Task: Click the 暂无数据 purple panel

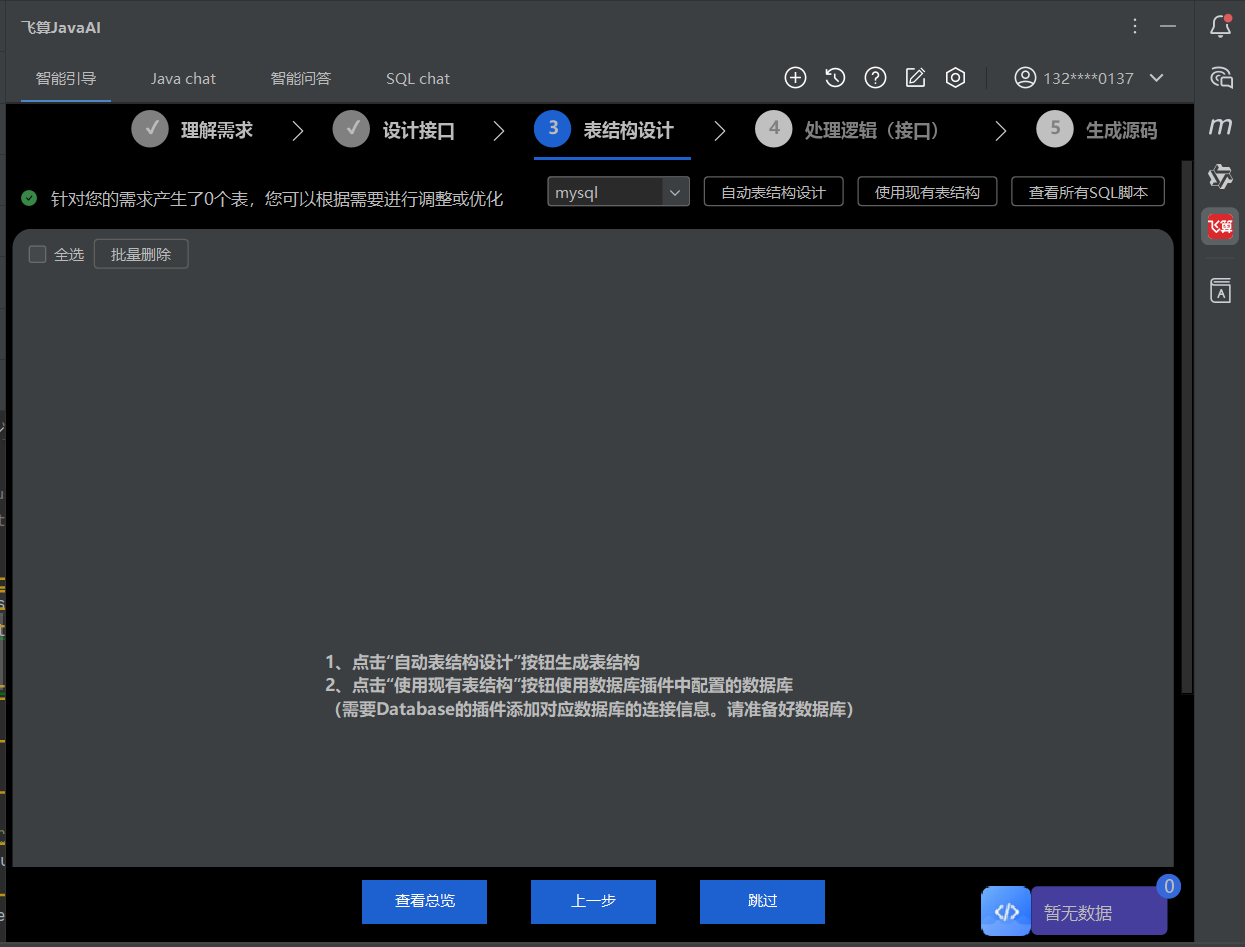Action: (x=1099, y=912)
